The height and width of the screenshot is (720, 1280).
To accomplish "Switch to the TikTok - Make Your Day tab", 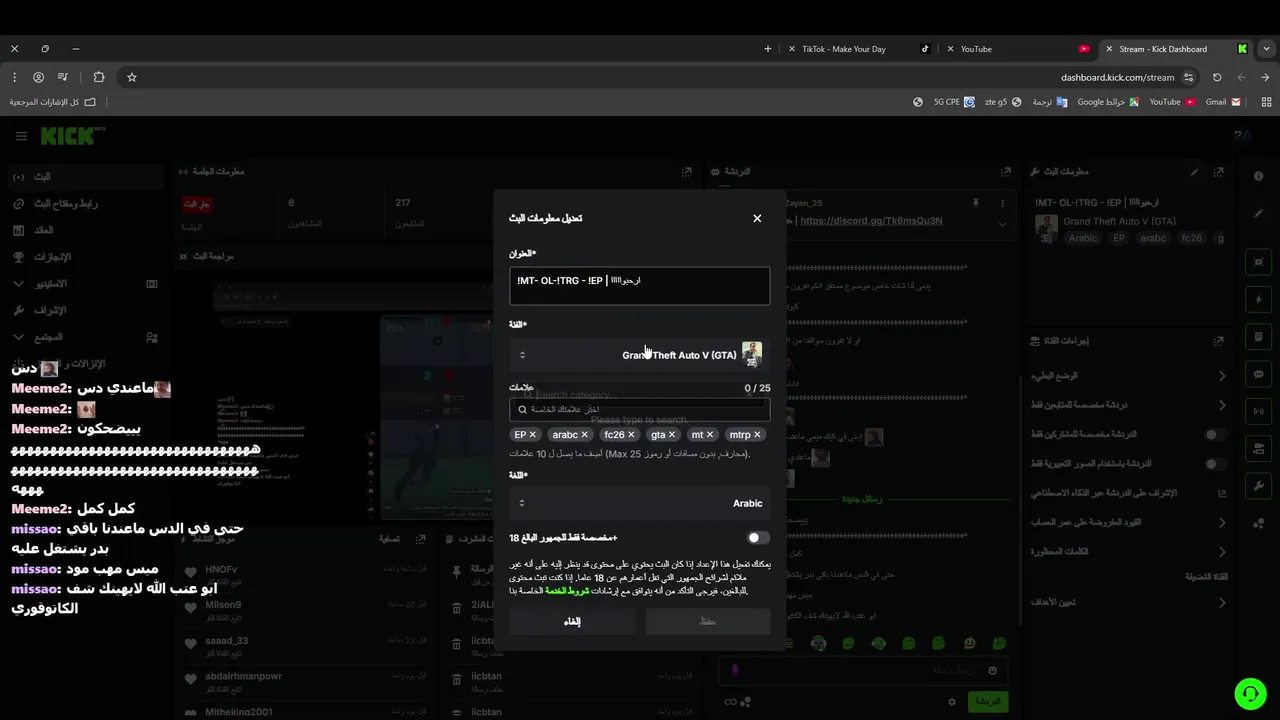I will tap(859, 49).
